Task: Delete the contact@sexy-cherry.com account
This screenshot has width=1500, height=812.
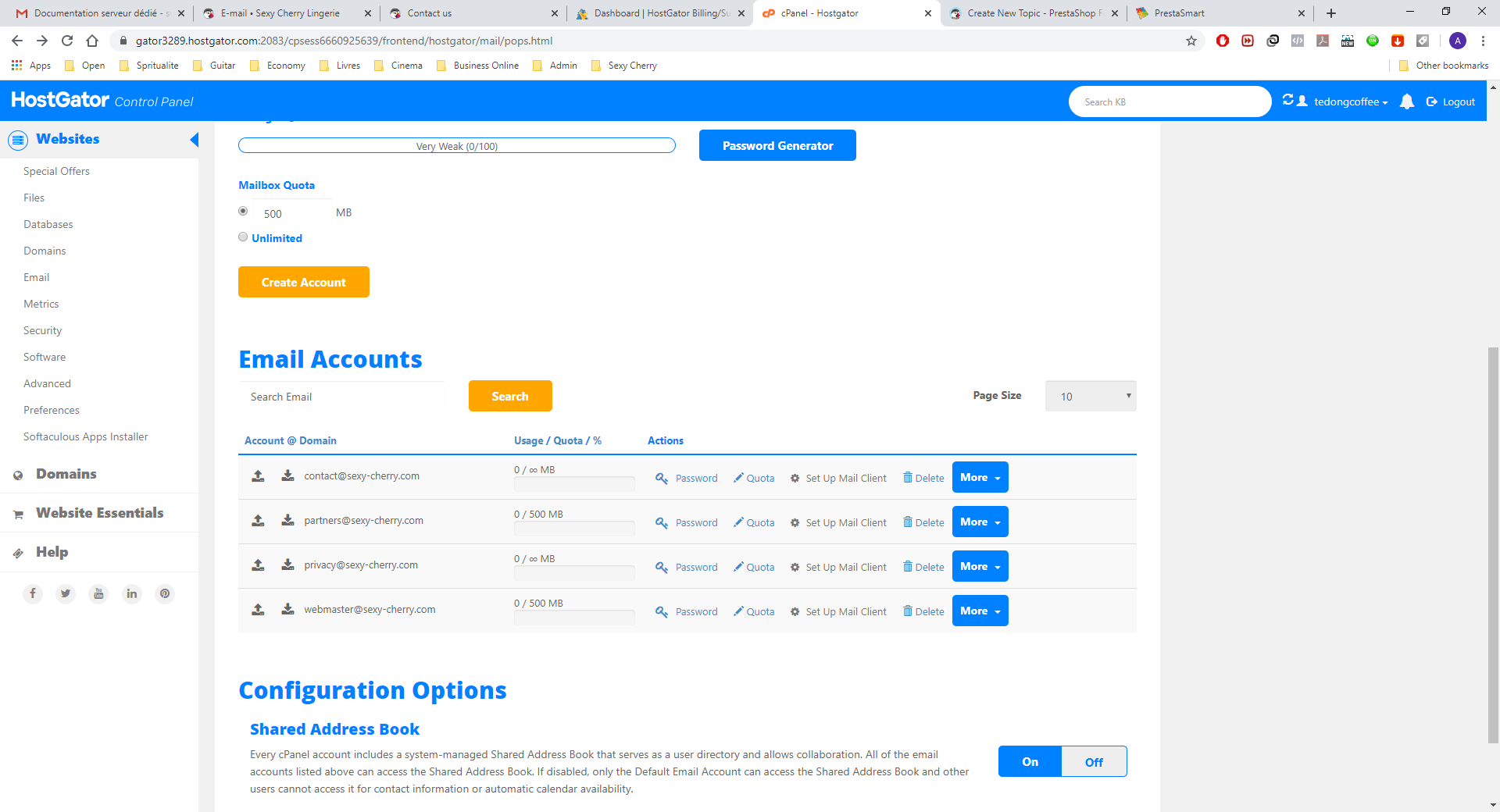Action: 923,478
